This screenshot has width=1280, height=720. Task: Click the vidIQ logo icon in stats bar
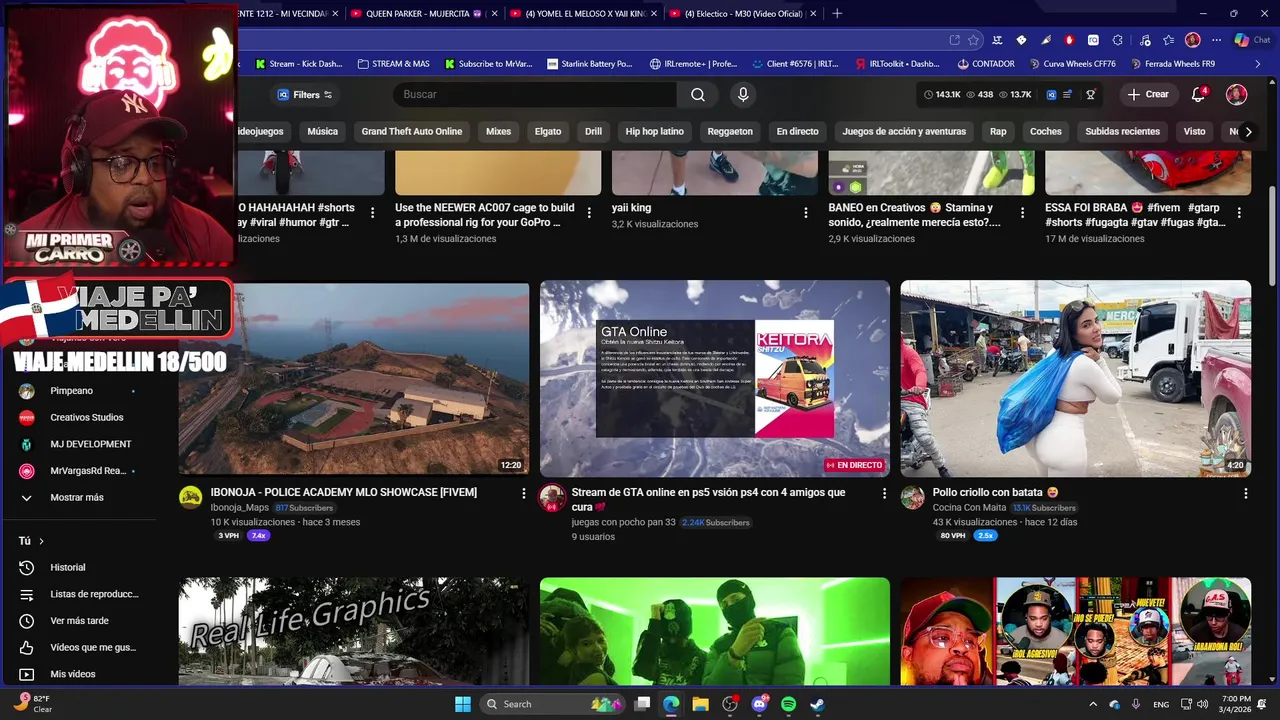pos(1052,94)
